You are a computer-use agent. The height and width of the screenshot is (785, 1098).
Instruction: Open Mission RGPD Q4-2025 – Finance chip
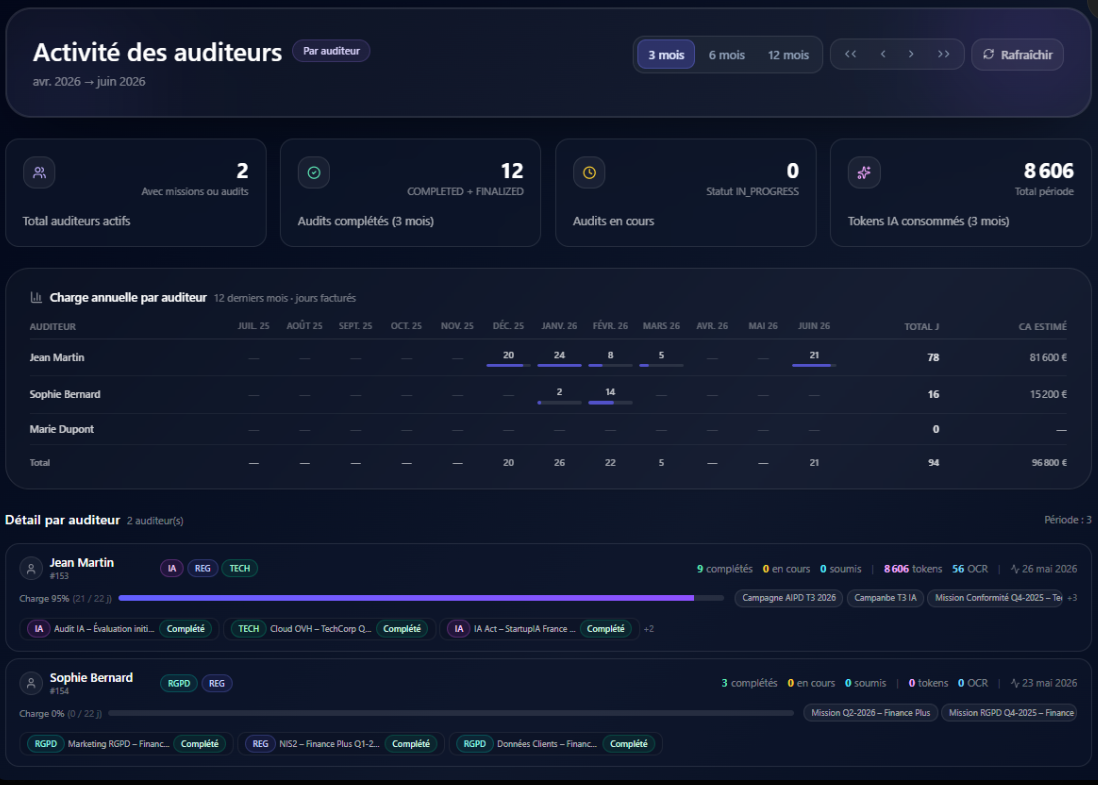1009,713
